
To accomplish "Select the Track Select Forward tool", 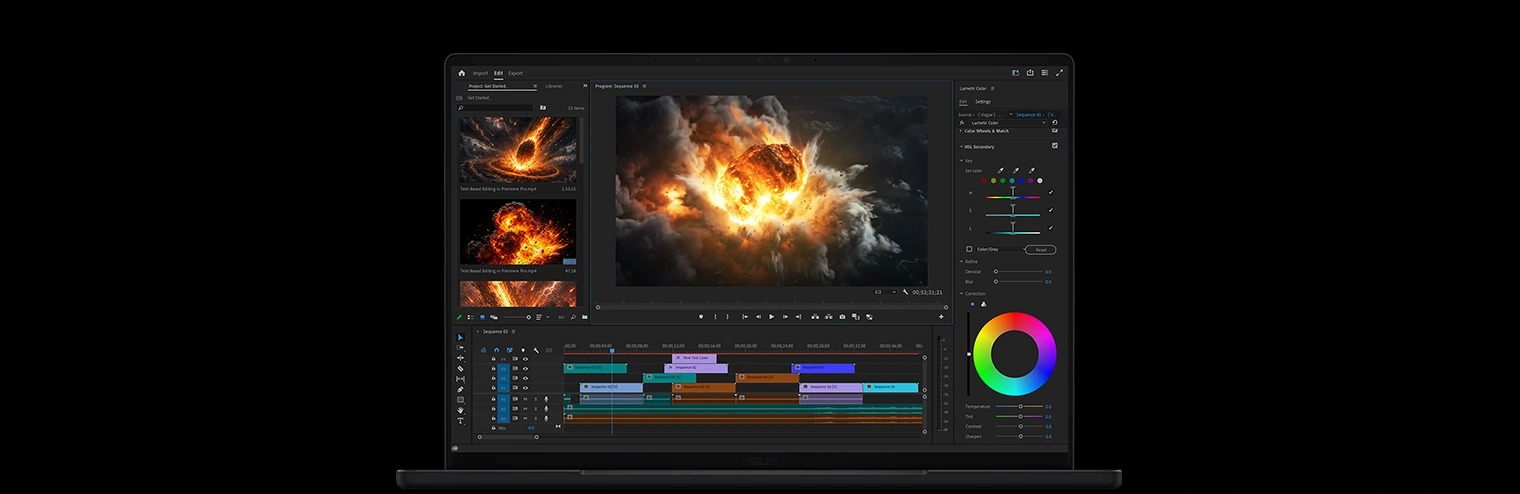I will tap(460, 348).
